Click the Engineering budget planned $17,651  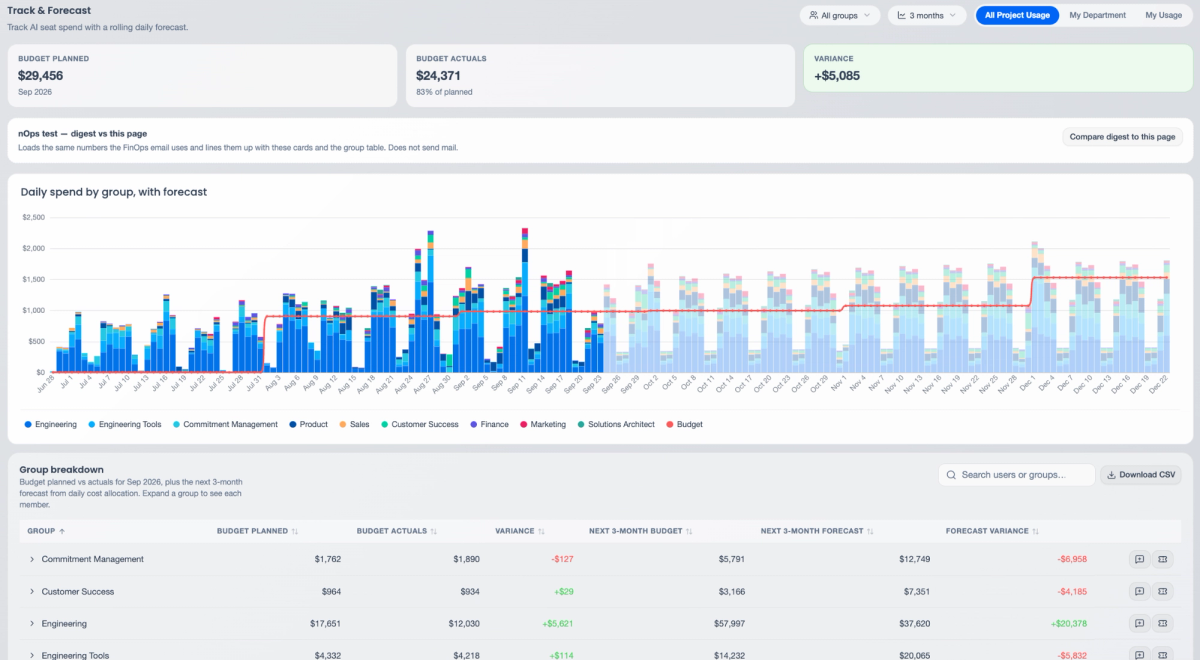325,623
